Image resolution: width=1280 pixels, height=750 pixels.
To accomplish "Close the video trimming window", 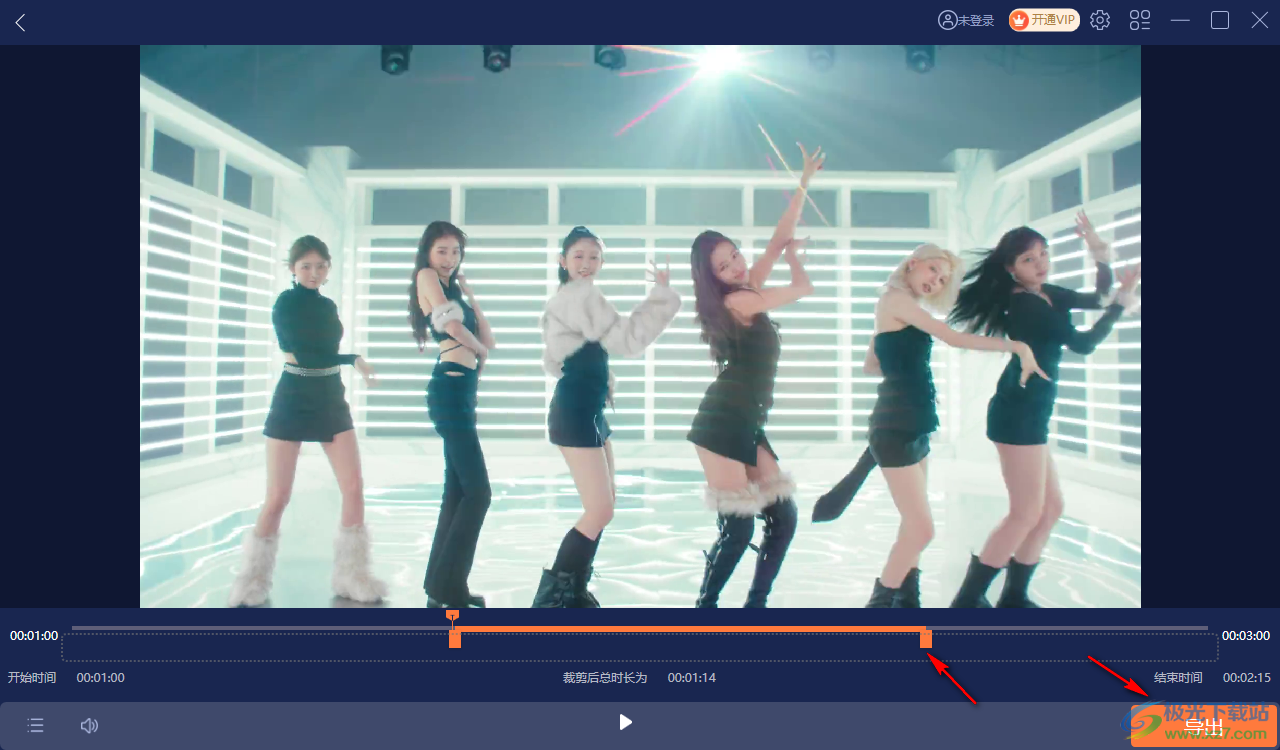I will (1259, 20).
